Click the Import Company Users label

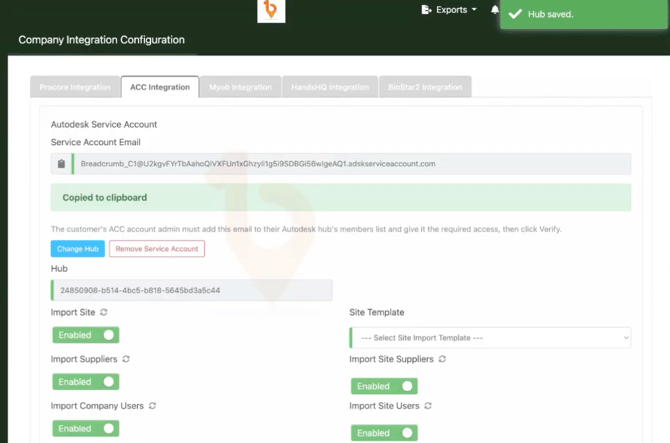97,406
